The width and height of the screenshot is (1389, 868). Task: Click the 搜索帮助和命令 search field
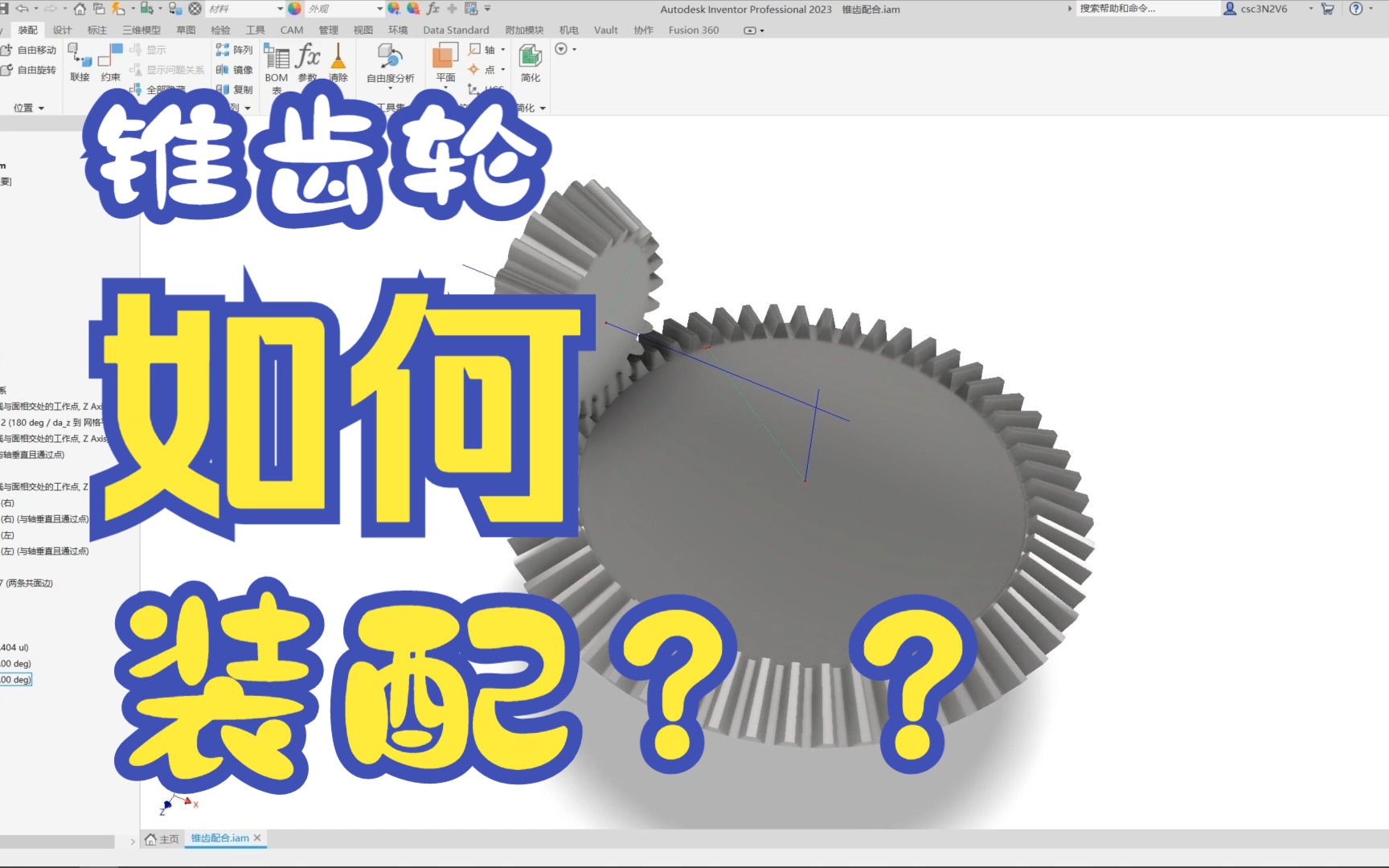point(1141,9)
